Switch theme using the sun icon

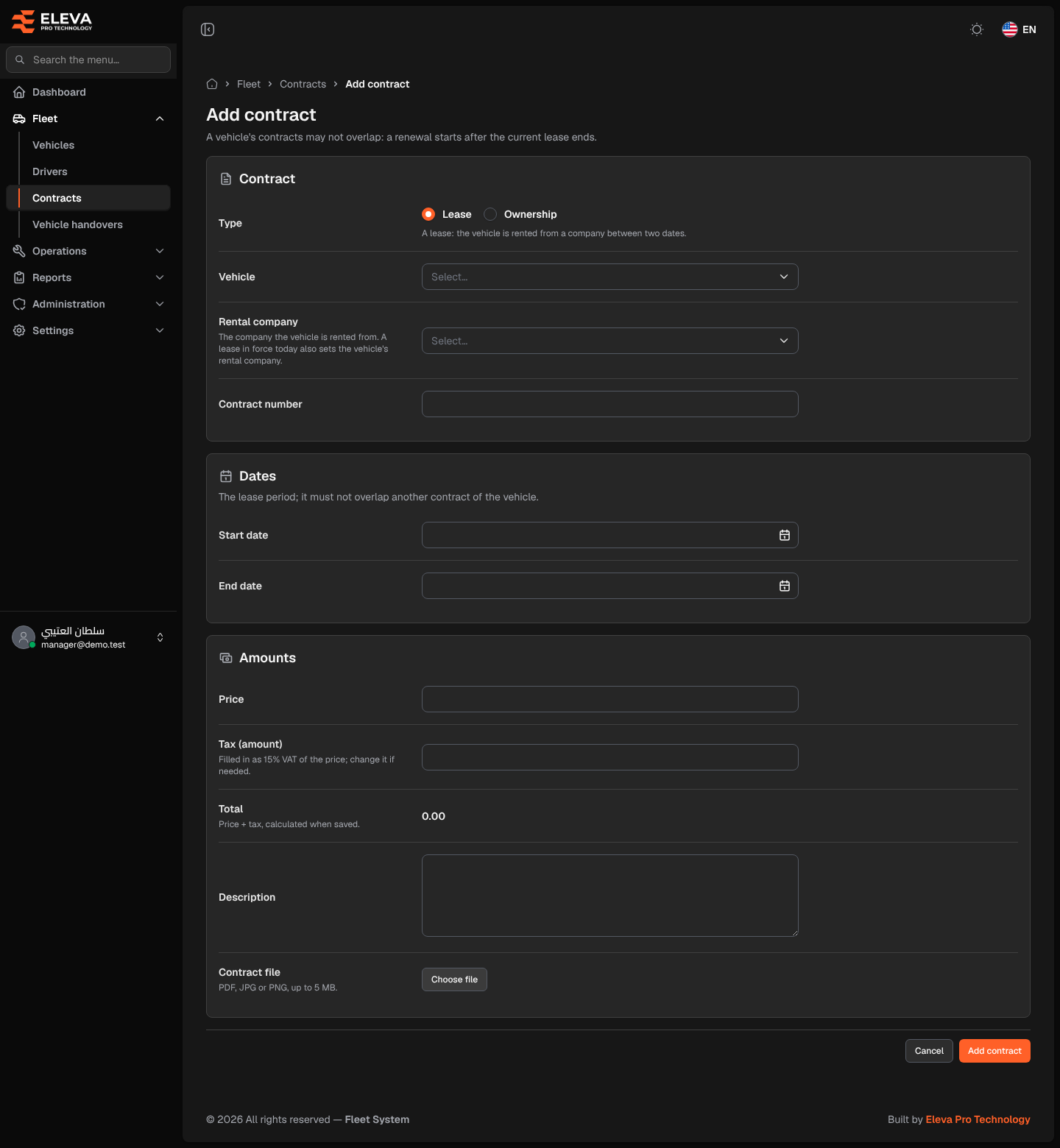click(977, 29)
